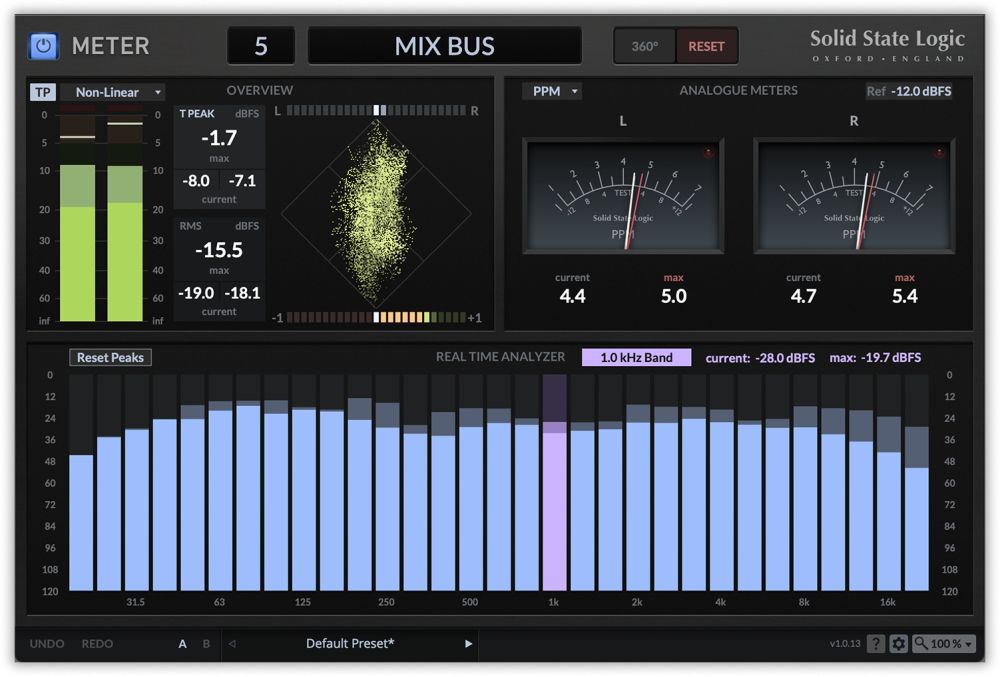Edit the MIX BUS track name field
This screenshot has width=1000, height=677.
(445, 46)
